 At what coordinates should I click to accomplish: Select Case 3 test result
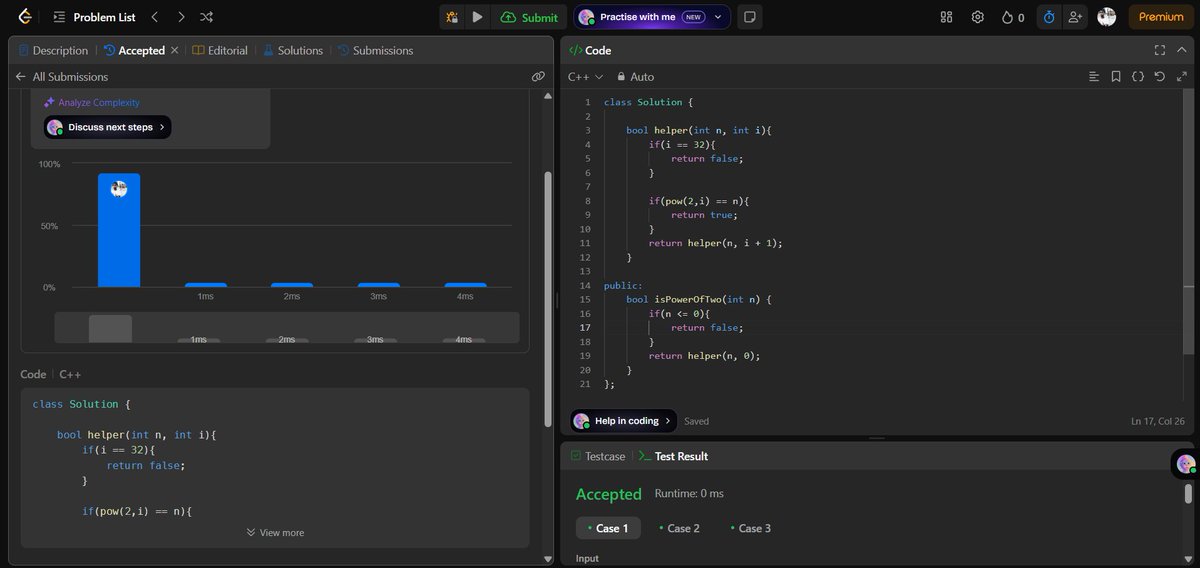[x=750, y=528]
